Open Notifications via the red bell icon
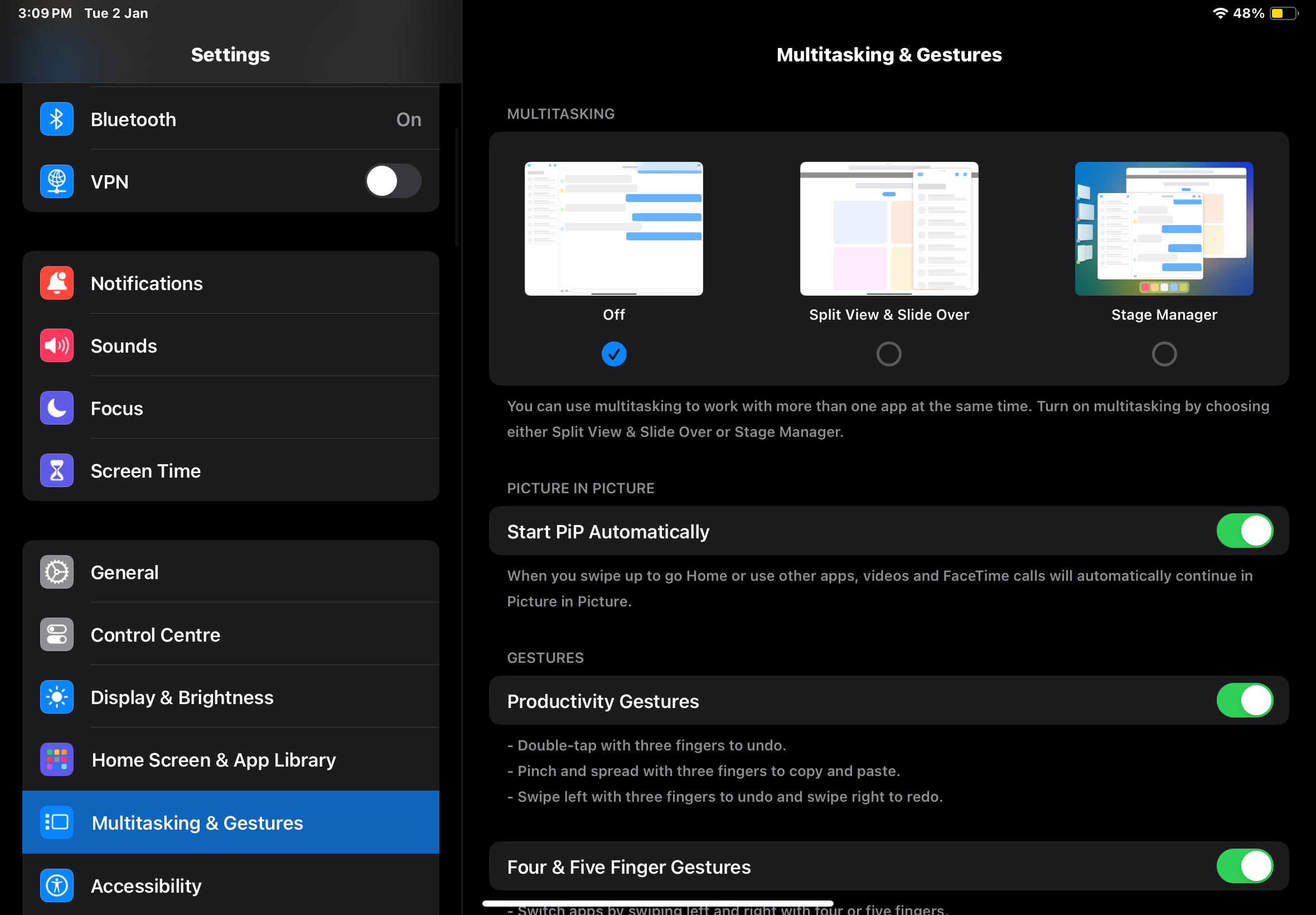This screenshot has height=915, width=1316. [56, 283]
